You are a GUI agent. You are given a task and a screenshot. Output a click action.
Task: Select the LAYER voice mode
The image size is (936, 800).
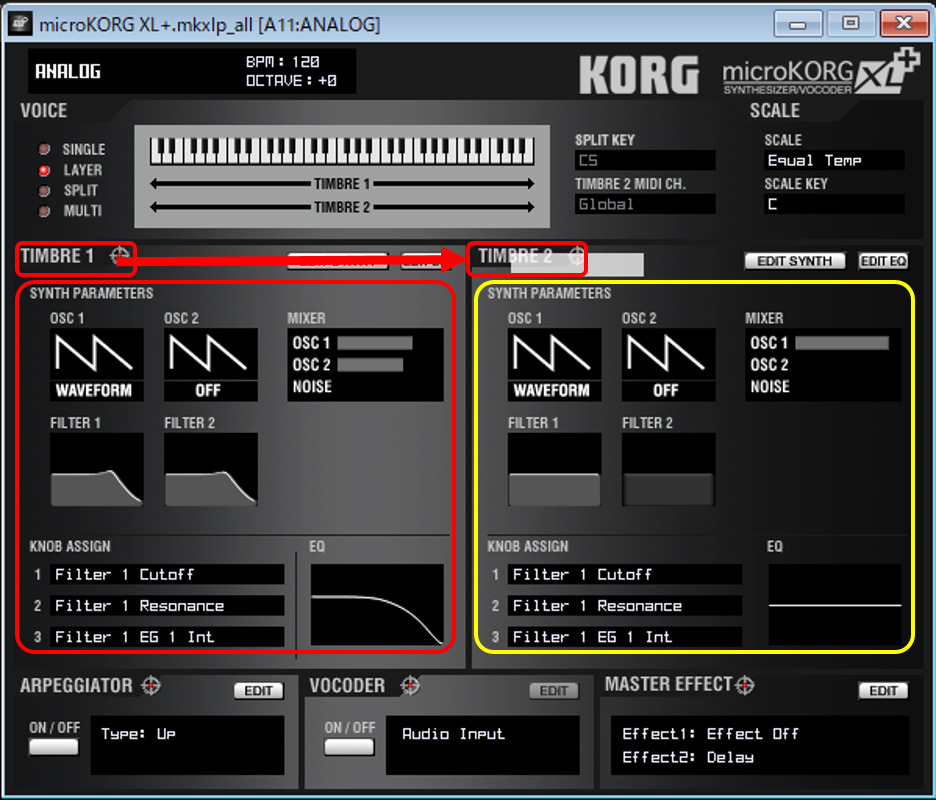click(44, 170)
